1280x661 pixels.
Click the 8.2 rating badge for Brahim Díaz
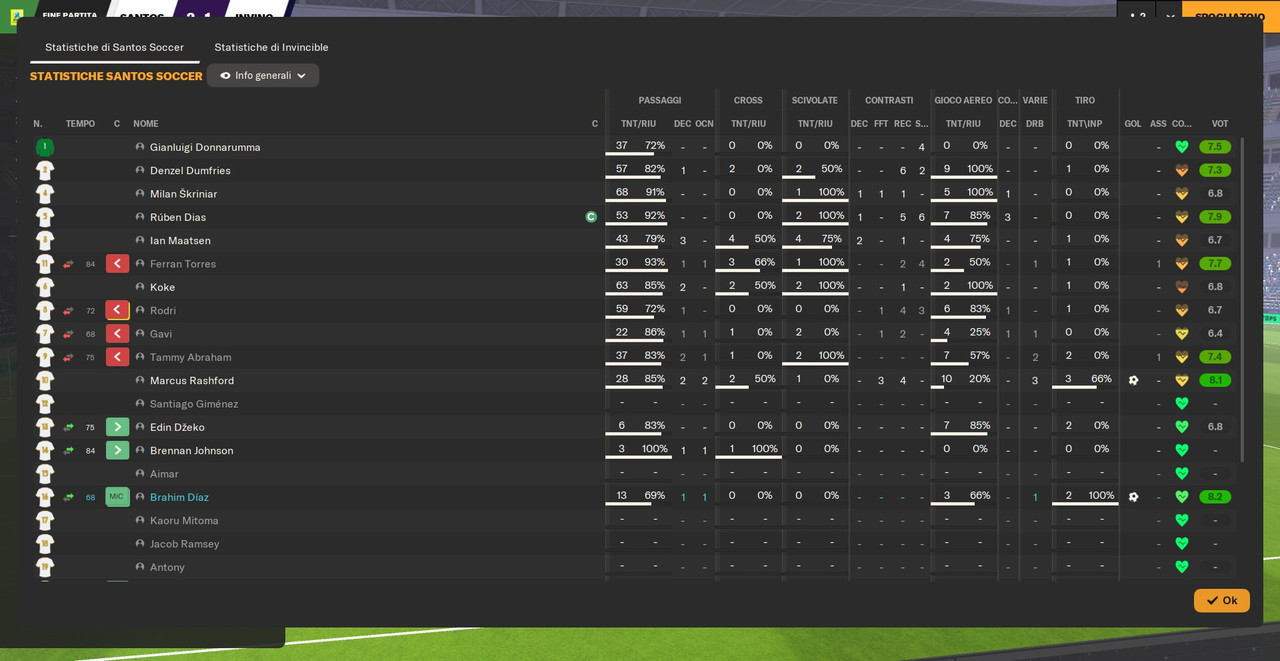(1215, 497)
